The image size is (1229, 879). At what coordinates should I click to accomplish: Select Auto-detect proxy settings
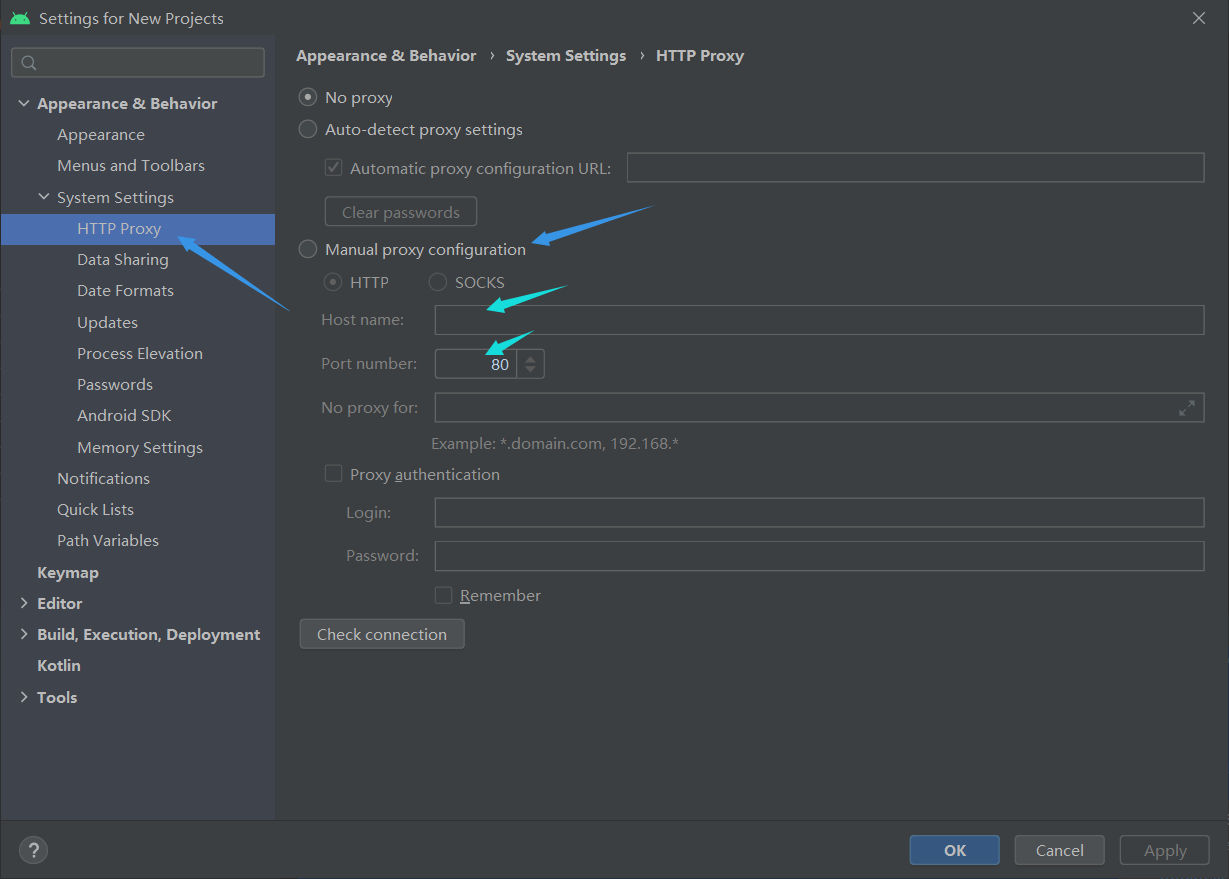coord(307,128)
